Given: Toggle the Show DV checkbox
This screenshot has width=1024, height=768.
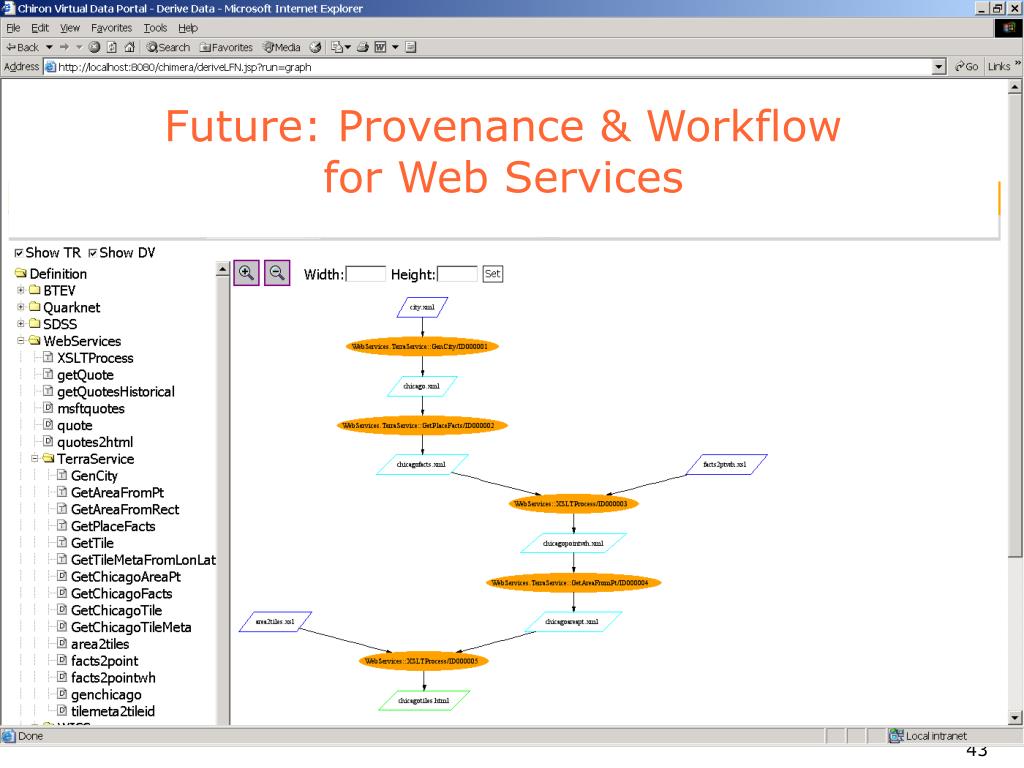Looking at the screenshot, I should click(x=93, y=253).
